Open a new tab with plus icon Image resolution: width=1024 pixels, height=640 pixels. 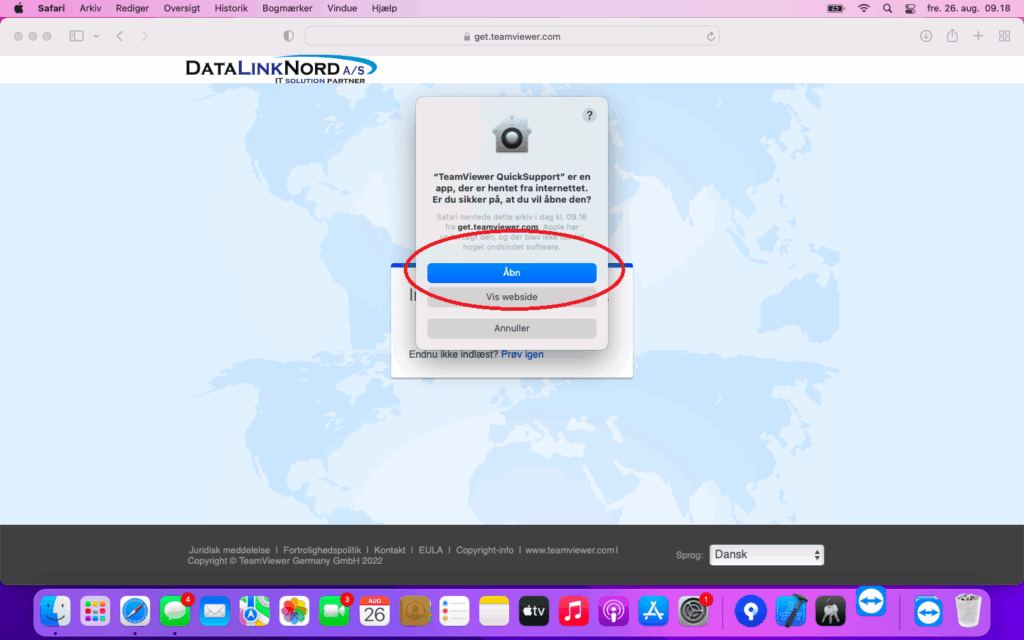(x=978, y=36)
